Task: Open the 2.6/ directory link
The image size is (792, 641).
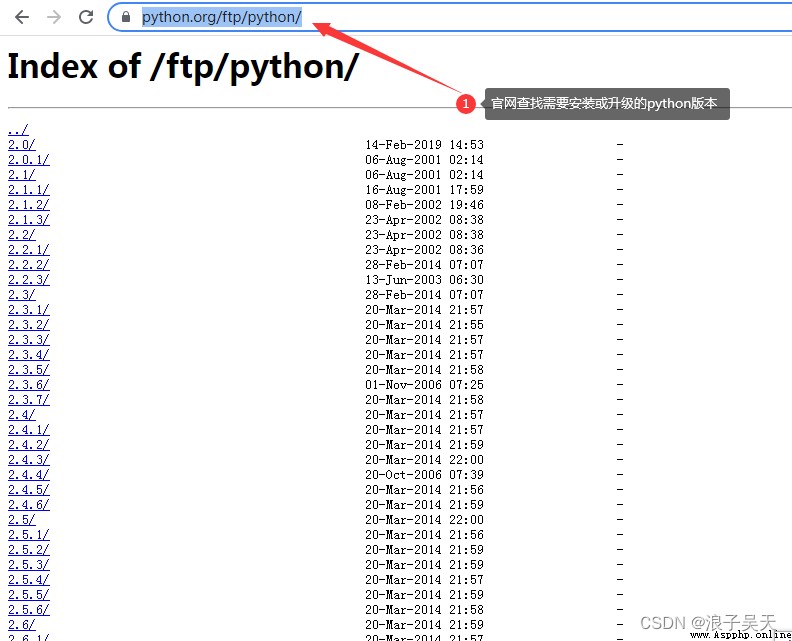Action: pos(22,624)
